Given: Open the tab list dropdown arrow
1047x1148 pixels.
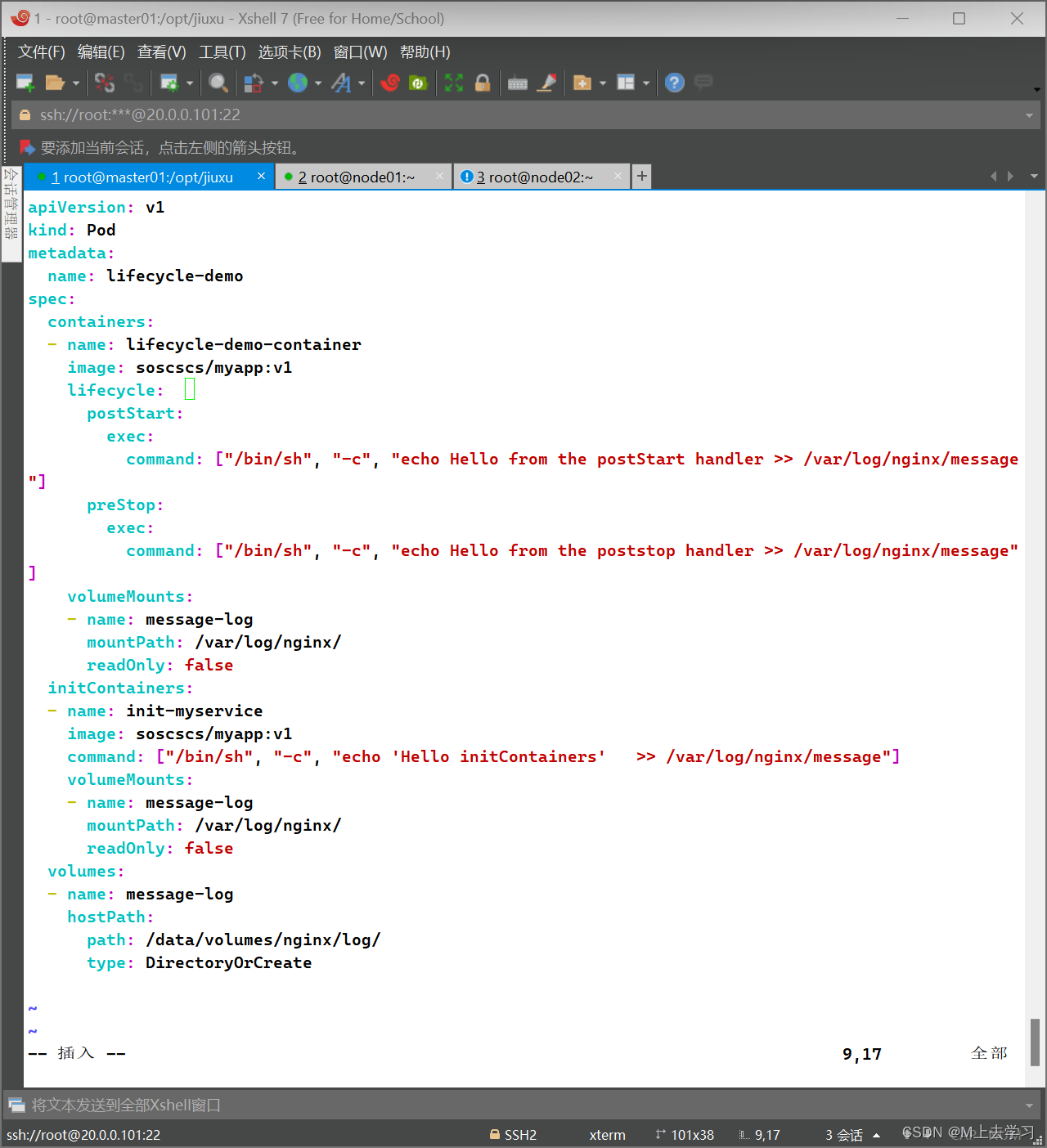Looking at the screenshot, I should [x=1034, y=177].
